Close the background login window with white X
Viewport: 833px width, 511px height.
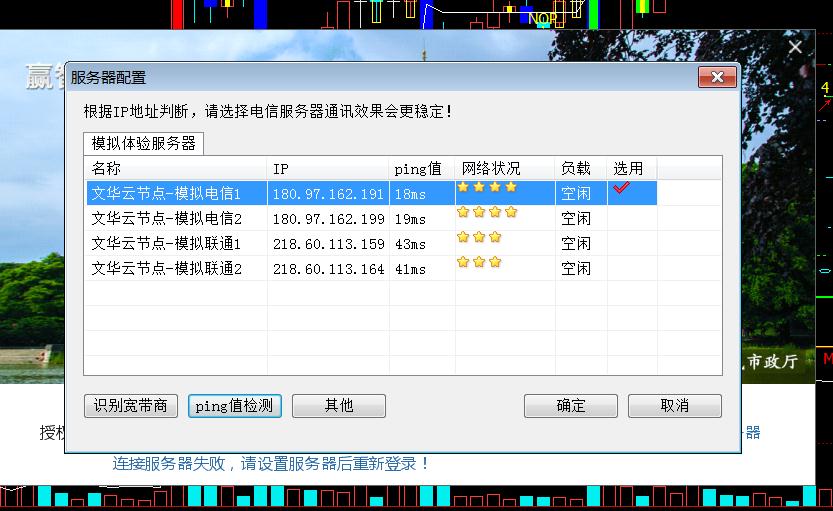click(x=795, y=47)
